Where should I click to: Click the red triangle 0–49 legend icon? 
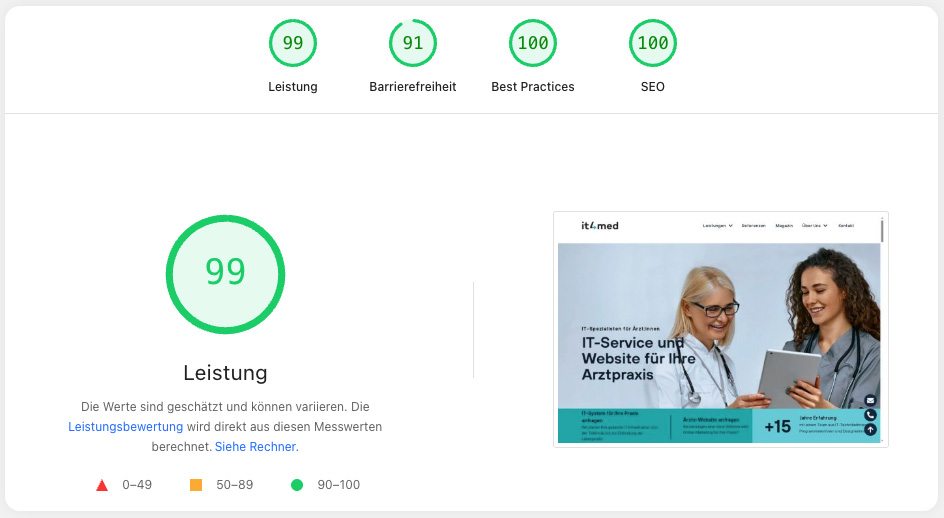coord(102,485)
